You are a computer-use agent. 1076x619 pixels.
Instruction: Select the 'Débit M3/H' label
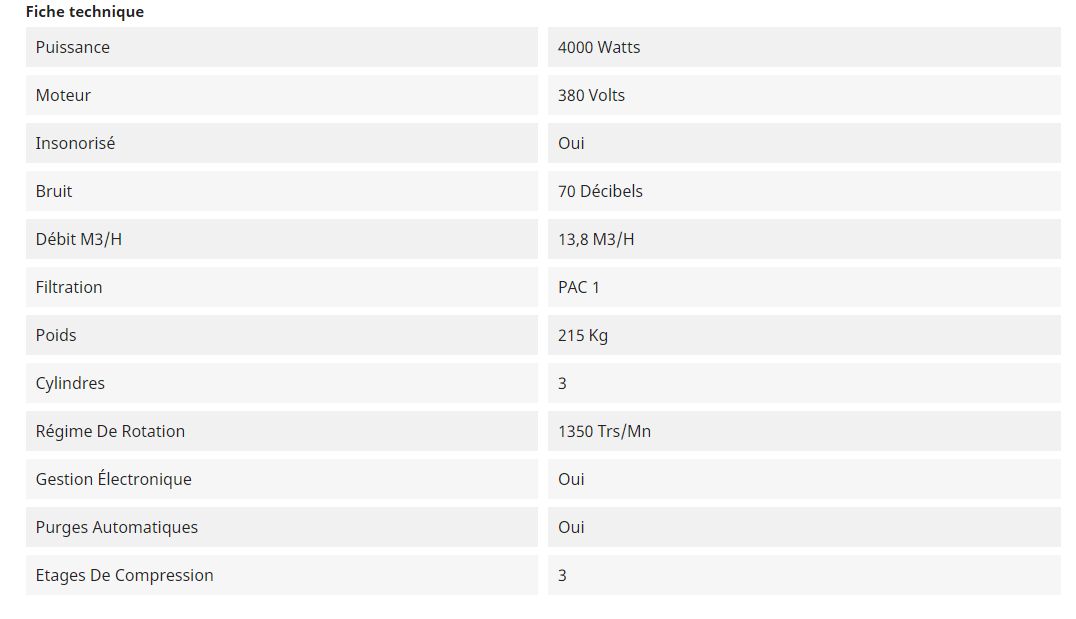click(x=79, y=239)
